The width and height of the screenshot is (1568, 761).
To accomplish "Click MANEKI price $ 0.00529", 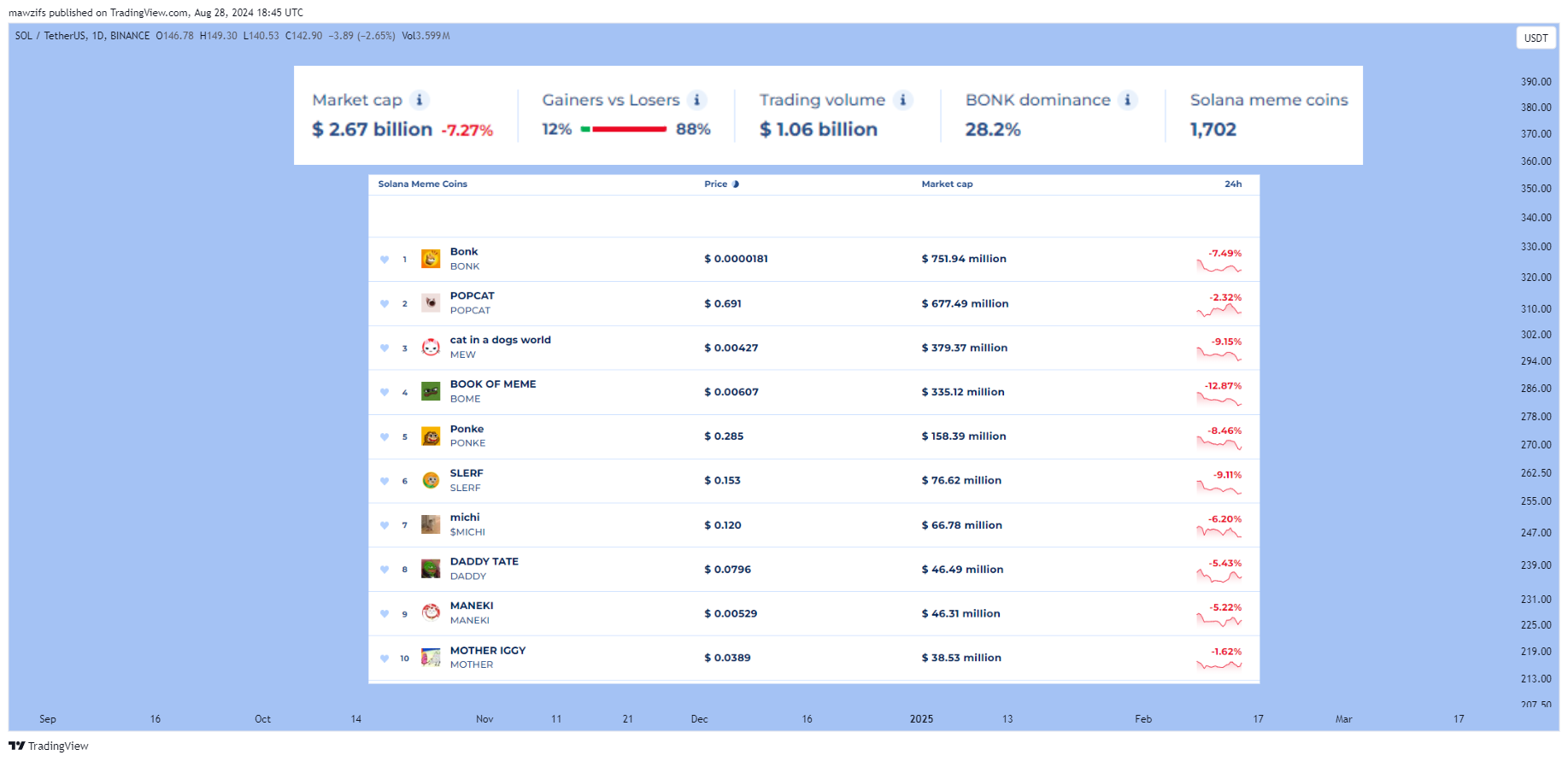I will (731, 614).
